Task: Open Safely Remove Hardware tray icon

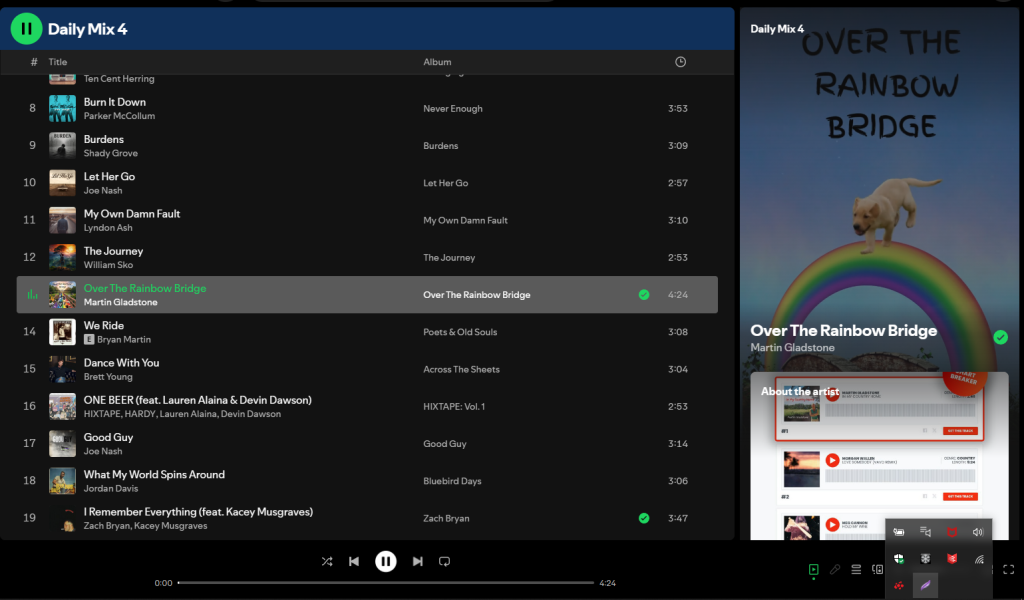Action: tap(899, 532)
